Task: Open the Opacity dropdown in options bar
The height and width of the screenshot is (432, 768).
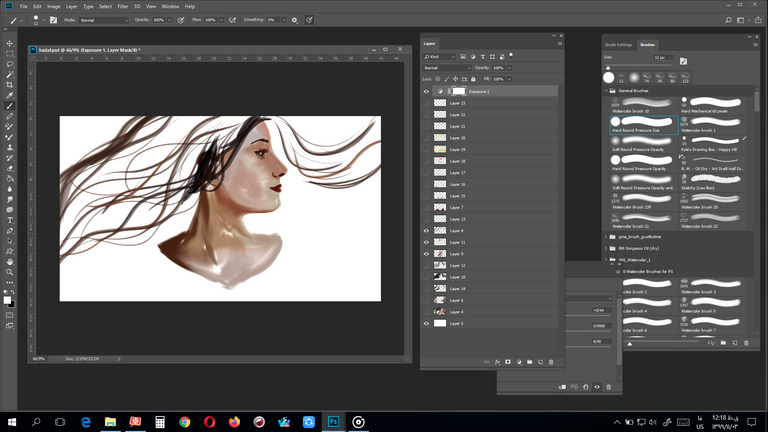Action: pyautogui.click(x=169, y=20)
